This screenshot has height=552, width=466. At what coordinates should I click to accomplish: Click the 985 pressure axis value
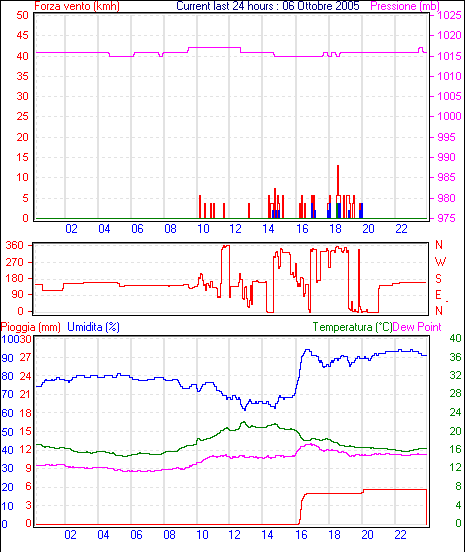pyautogui.click(x=446, y=177)
